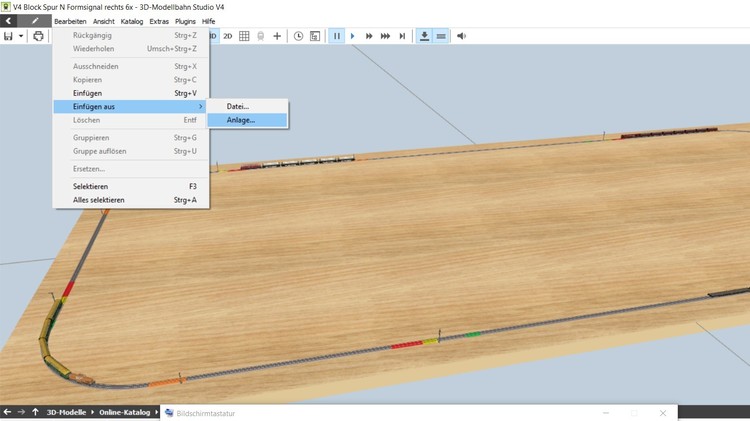This screenshot has height=421, width=750.
Task: Click the plus add icon
Action: click(277, 36)
